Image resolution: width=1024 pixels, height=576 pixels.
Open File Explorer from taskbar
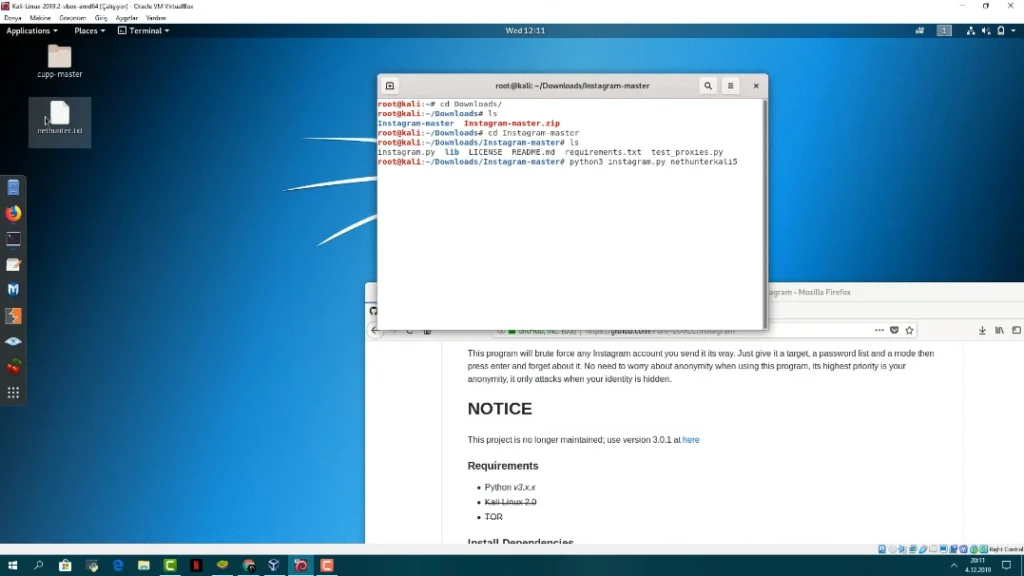coord(144,566)
